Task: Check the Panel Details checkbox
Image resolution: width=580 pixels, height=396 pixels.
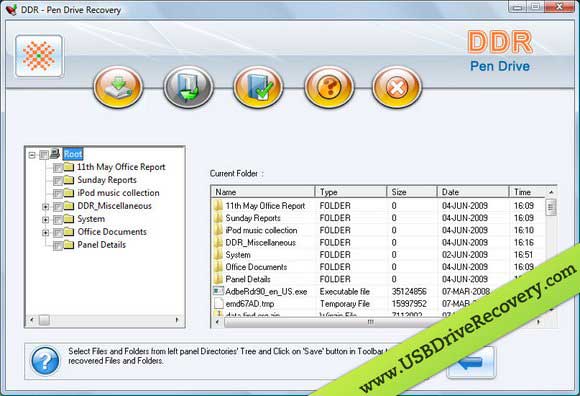Action: coord(58,246)
